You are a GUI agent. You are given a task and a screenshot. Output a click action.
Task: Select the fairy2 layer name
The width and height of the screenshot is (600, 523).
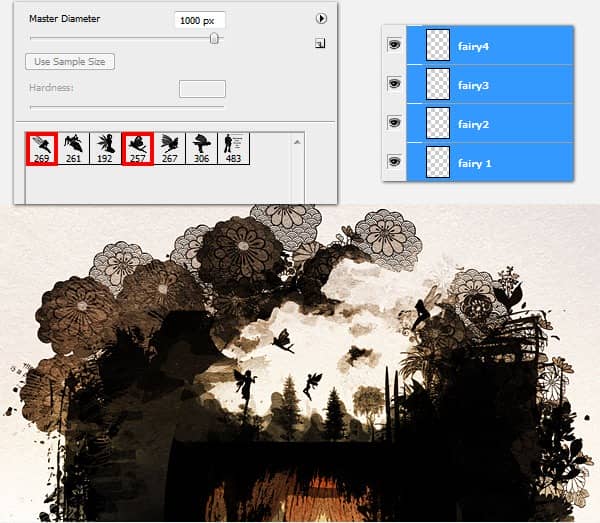473,124
